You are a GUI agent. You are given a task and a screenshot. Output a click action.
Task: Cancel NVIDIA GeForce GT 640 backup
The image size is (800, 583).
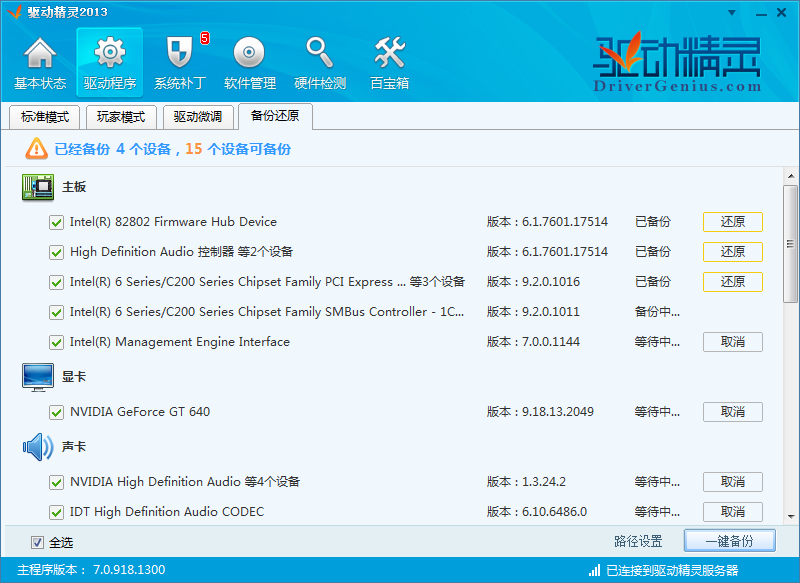(733, 412)
